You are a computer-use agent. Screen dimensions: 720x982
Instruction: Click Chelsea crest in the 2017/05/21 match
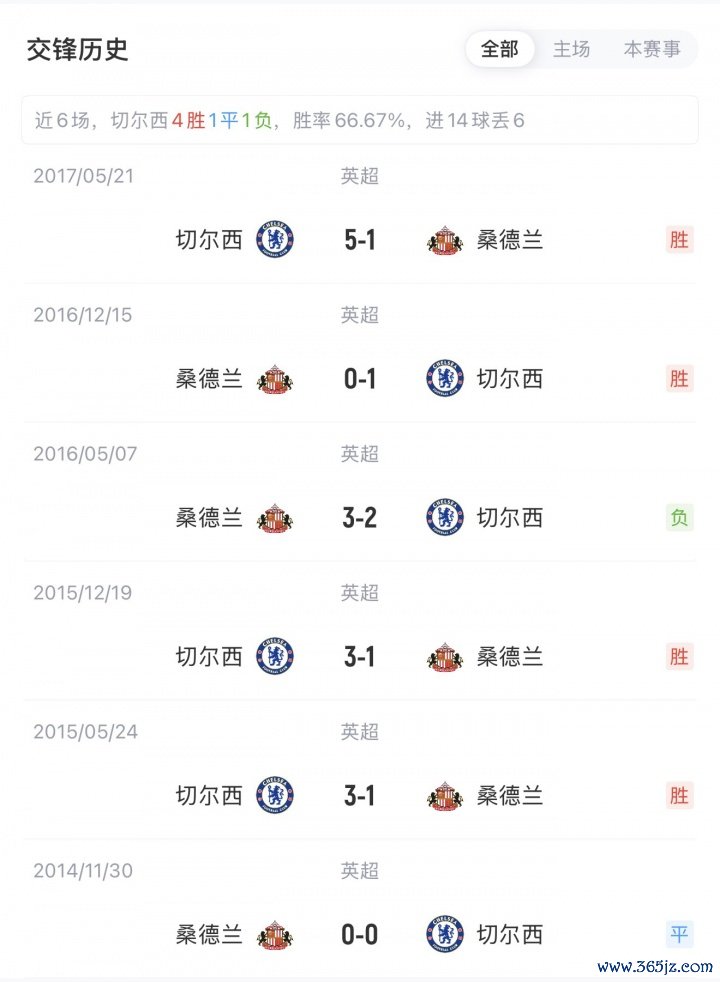point(275,240)
